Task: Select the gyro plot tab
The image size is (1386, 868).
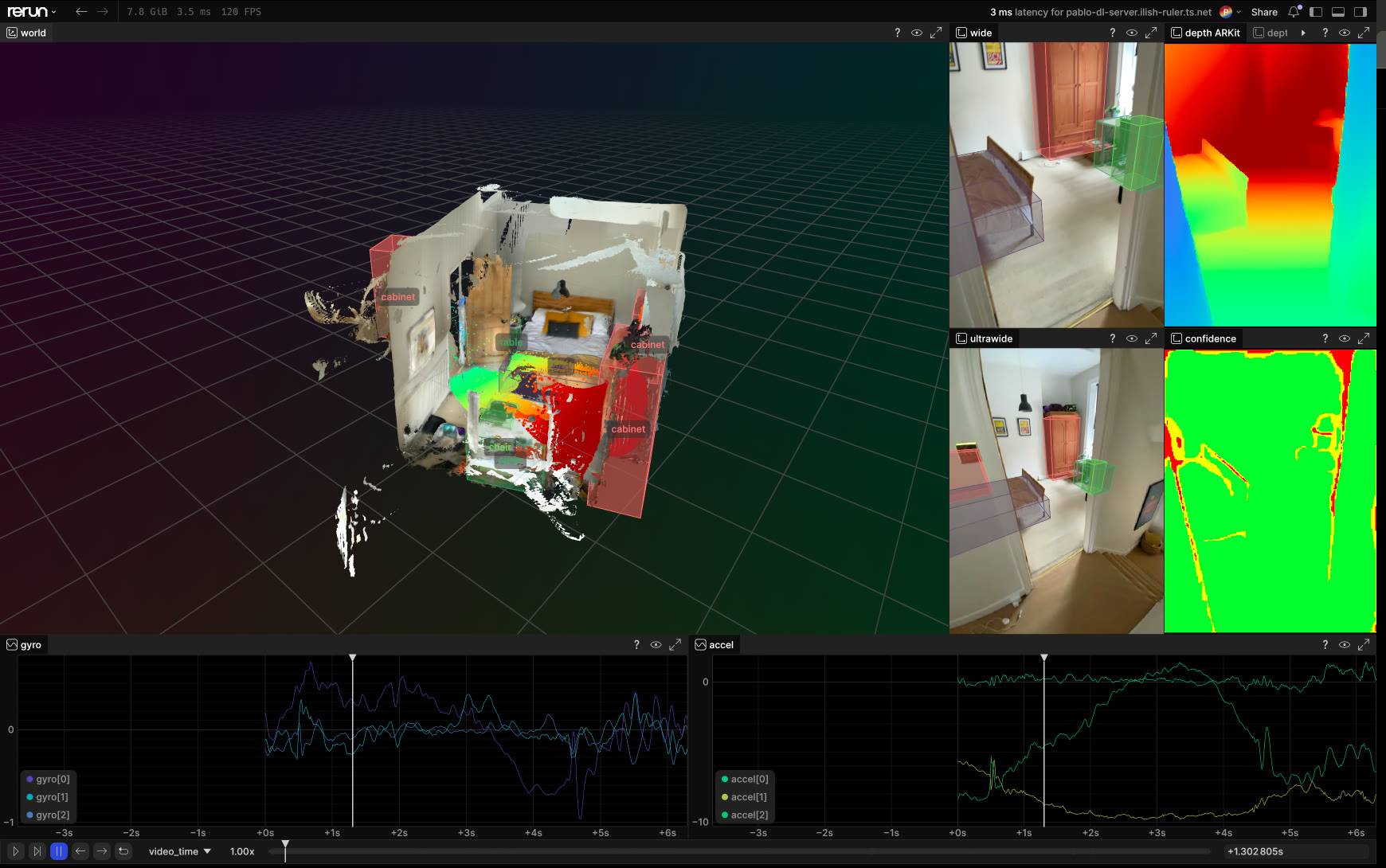Action: click(x=24, y=645)
